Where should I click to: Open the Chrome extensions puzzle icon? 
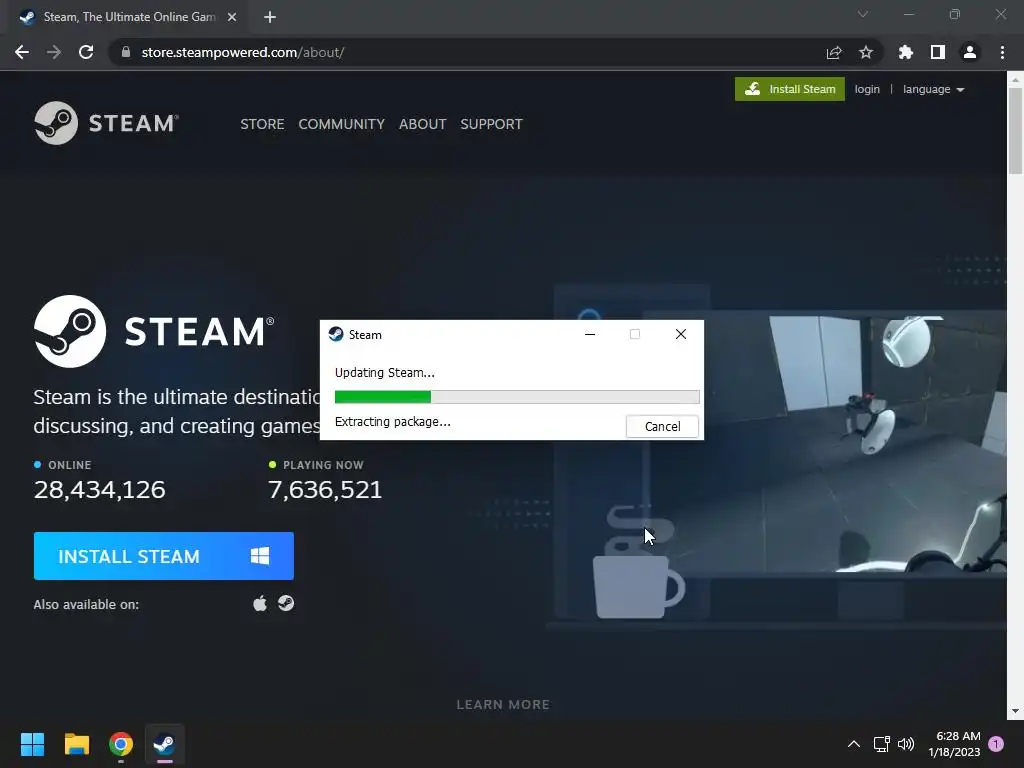906,52
